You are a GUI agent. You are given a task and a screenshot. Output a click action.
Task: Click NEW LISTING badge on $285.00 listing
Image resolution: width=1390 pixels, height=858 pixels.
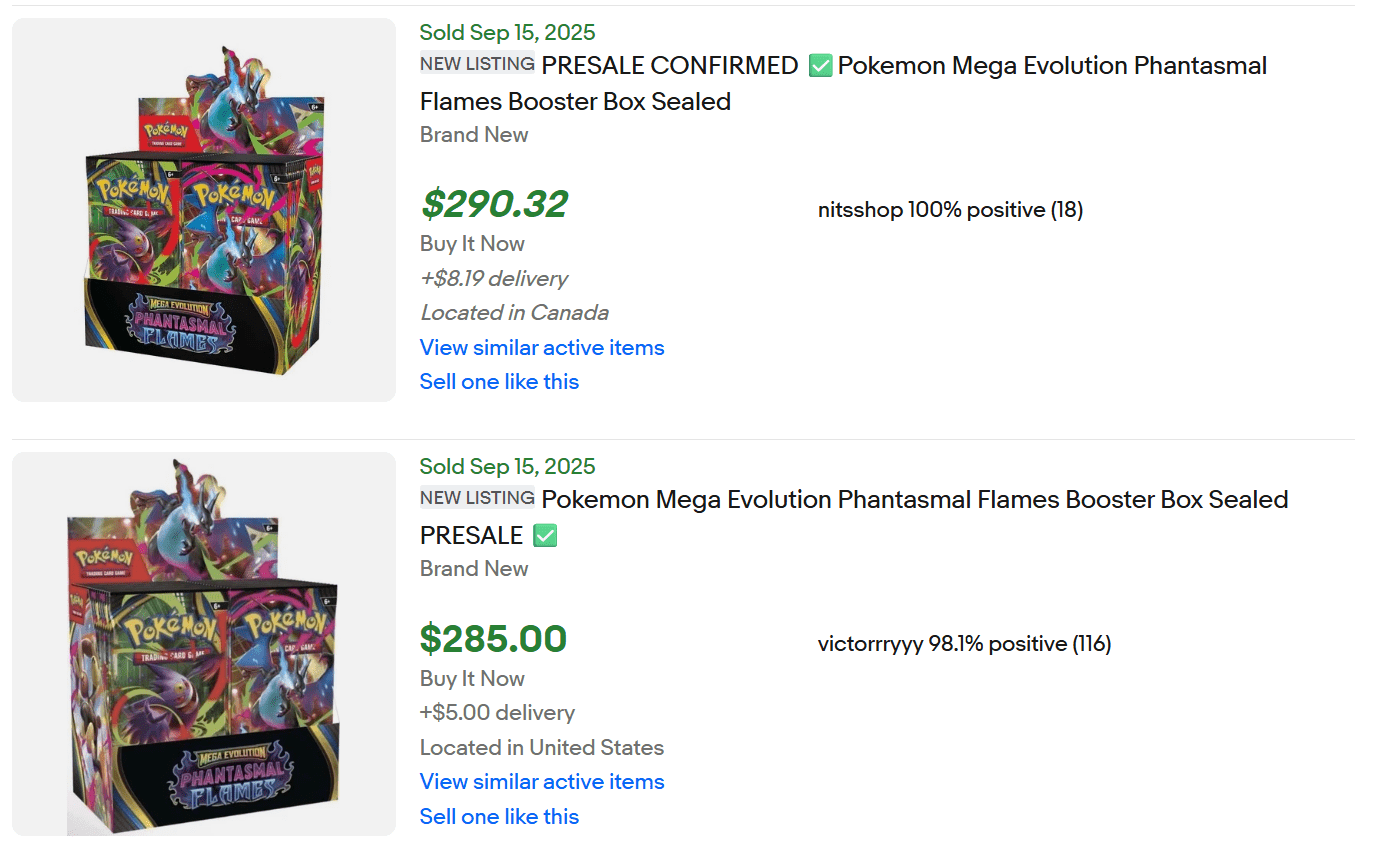(477, 498)
